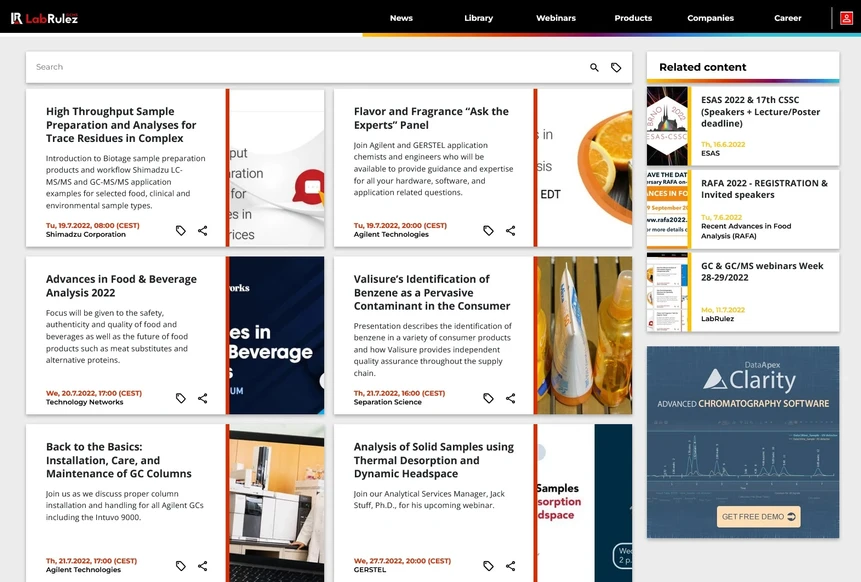Image resolution: width=861 pixels, height=582 pixels.
Task: Click GERSTEL company name
Action: click(370, 570)
